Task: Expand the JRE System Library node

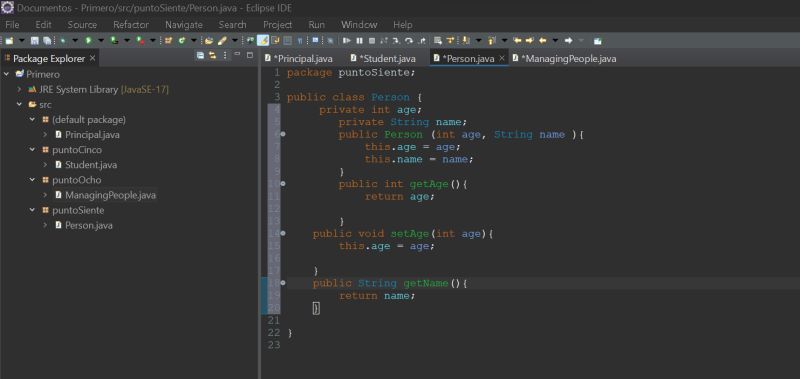Action: pyautogui.click(x=19, y=89)
